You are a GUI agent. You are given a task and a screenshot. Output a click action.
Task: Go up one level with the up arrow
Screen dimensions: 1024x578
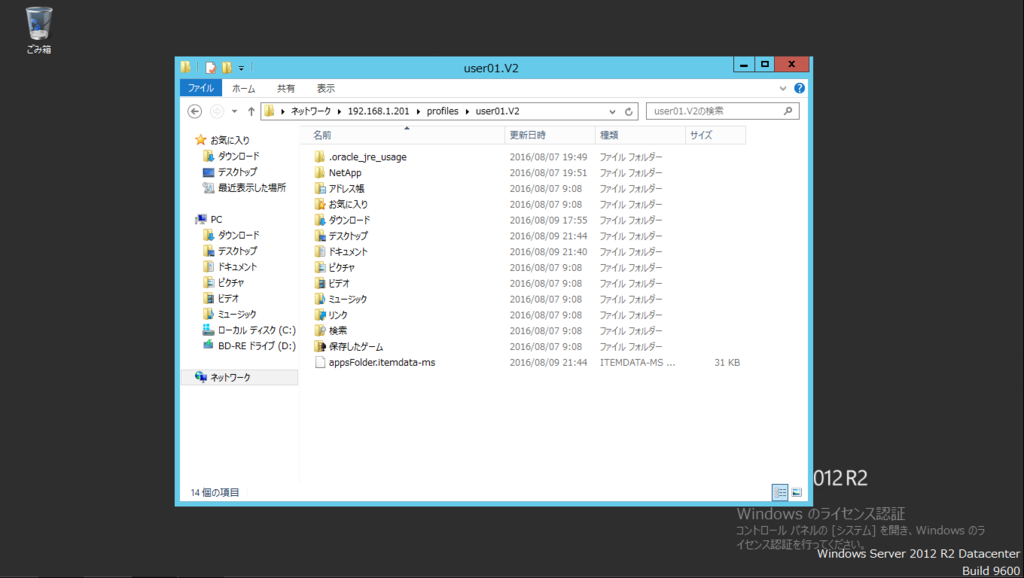[x=251, y=112]
